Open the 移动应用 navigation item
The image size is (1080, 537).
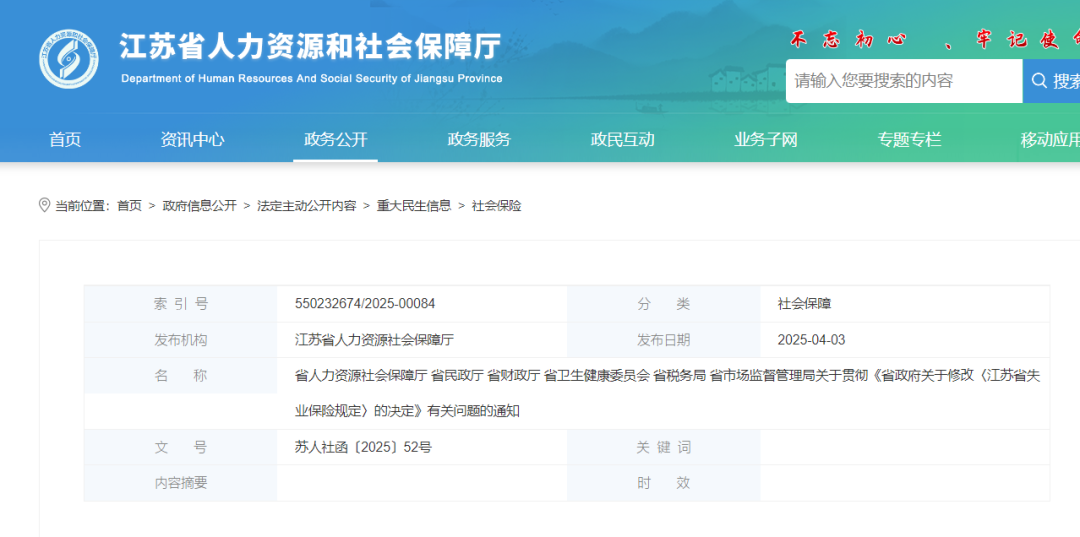(x=1050, y=140)
